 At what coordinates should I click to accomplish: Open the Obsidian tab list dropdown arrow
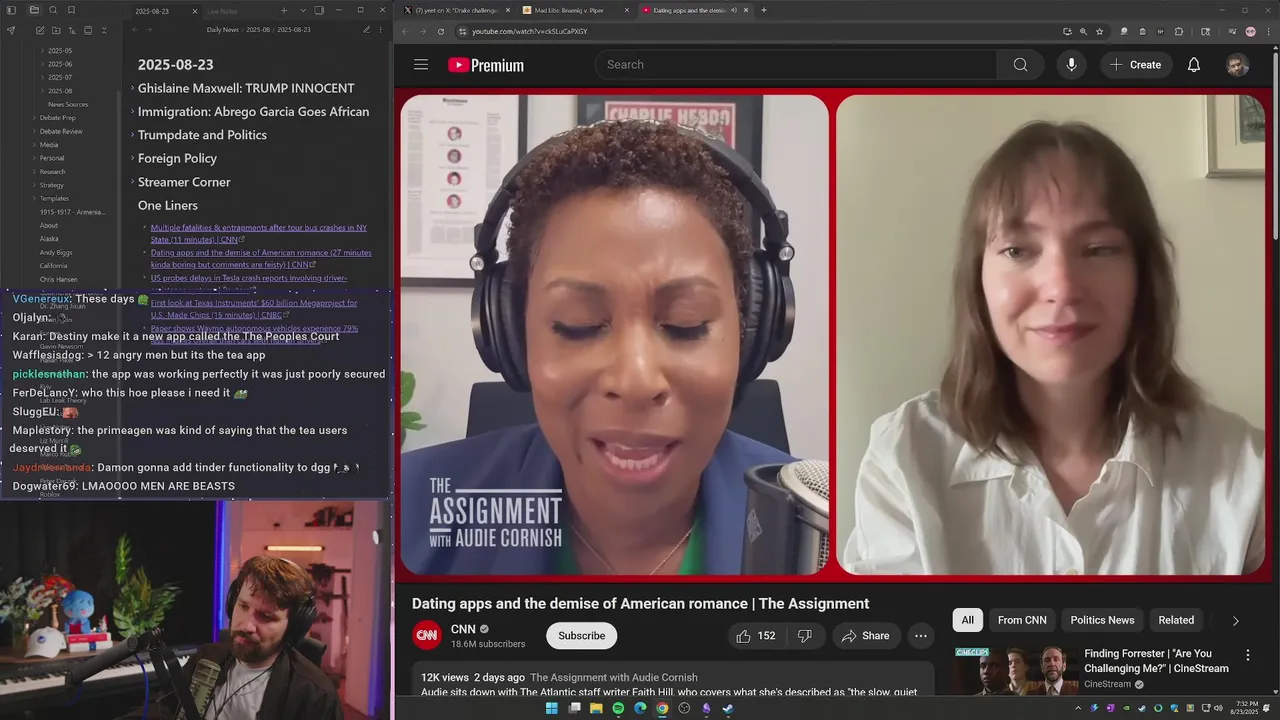point(303,11)
